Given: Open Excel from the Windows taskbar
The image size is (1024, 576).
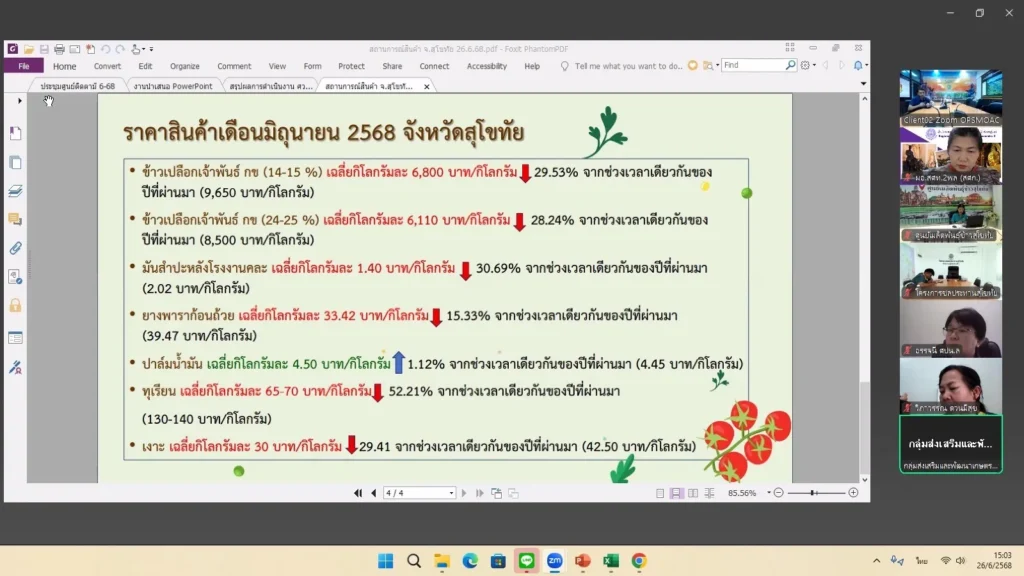Looking at the screenshot, I should 611,561.
